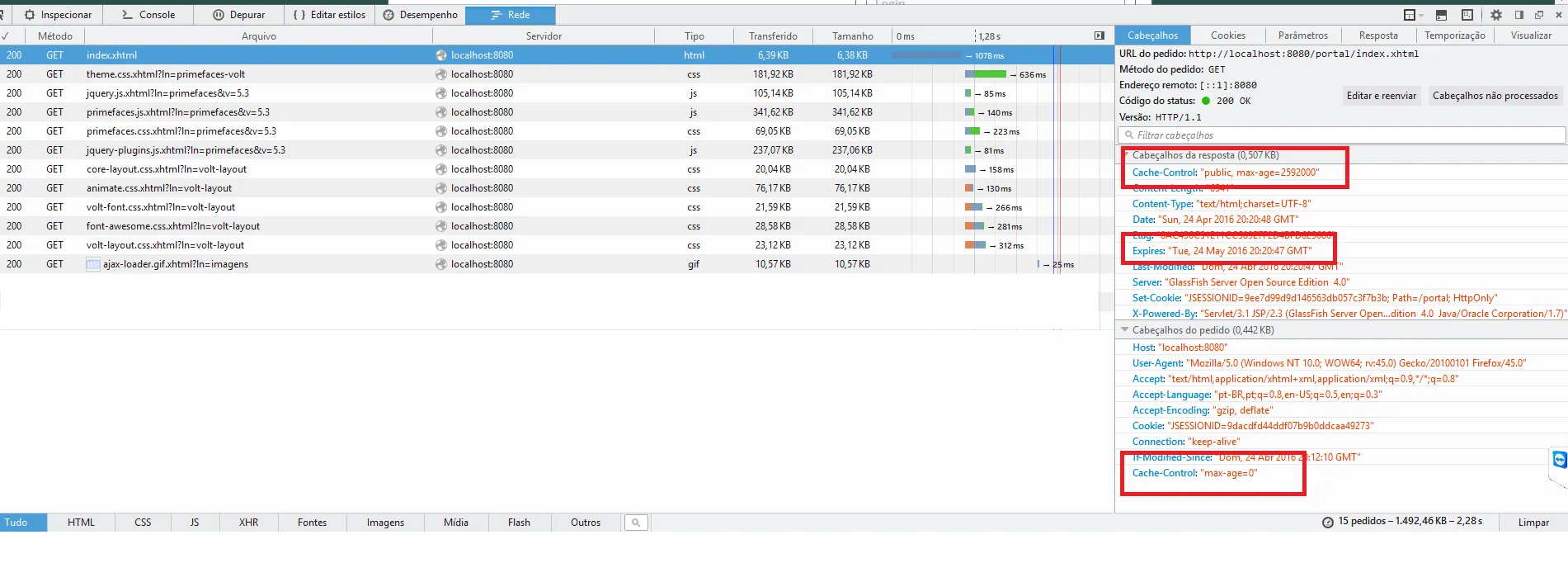Open the Resposta details tab
This screenshot has width=1568, height=563.
1378,35
